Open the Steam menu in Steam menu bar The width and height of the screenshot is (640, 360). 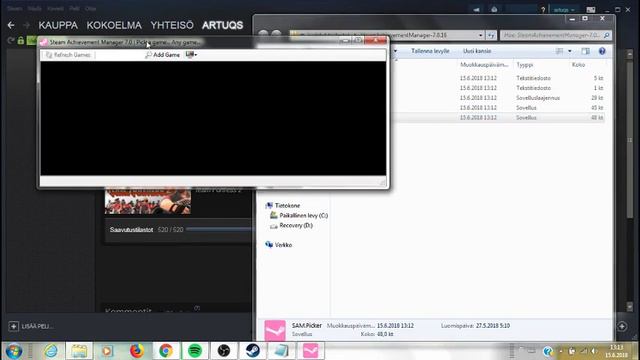pyautogui.click(x=15, y=8)
